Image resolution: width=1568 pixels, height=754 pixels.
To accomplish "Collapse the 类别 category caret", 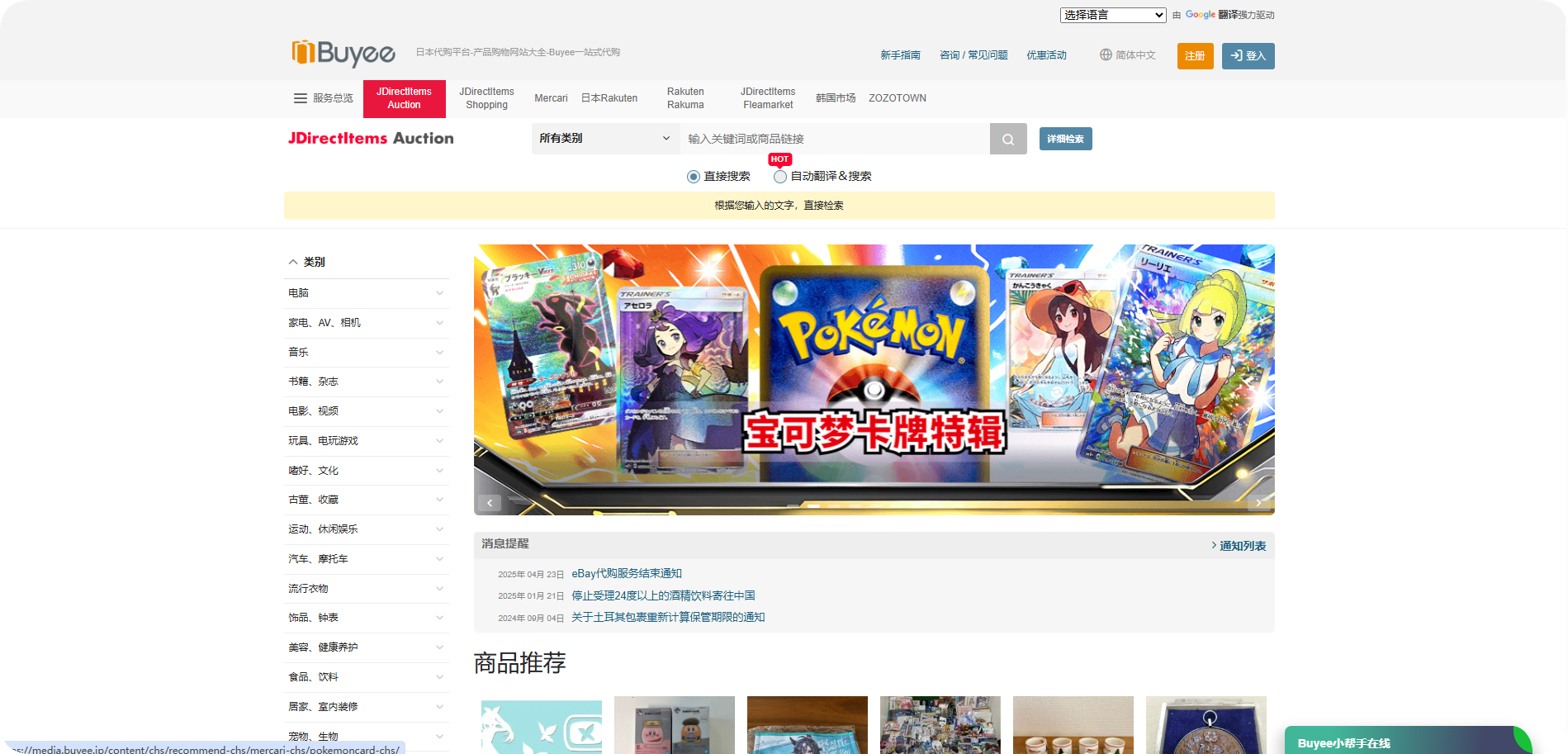I will pyautogui.click(x=293, y=262).
